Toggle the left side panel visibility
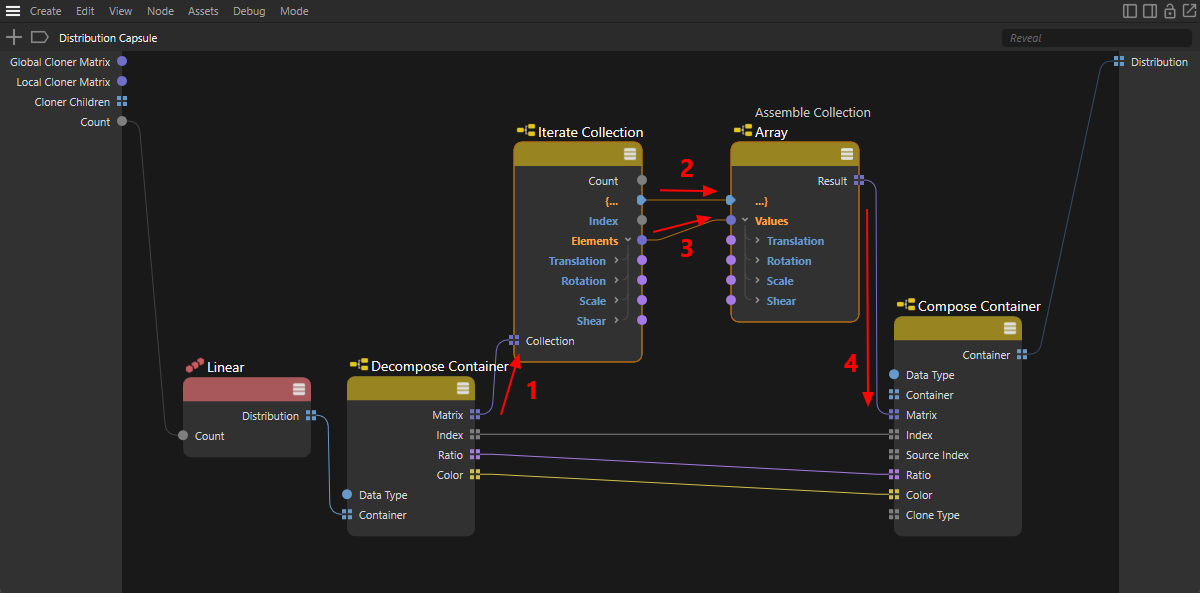 click(x=1130, y=11)
